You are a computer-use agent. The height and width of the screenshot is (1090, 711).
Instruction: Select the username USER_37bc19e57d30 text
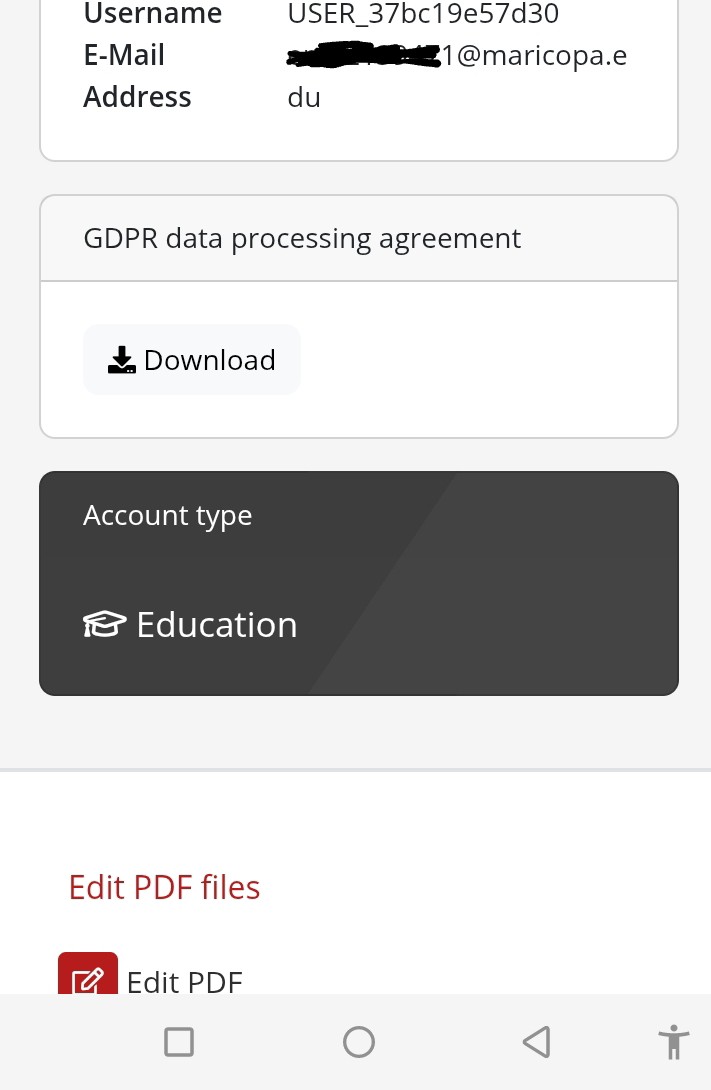(x=423, y=14)
